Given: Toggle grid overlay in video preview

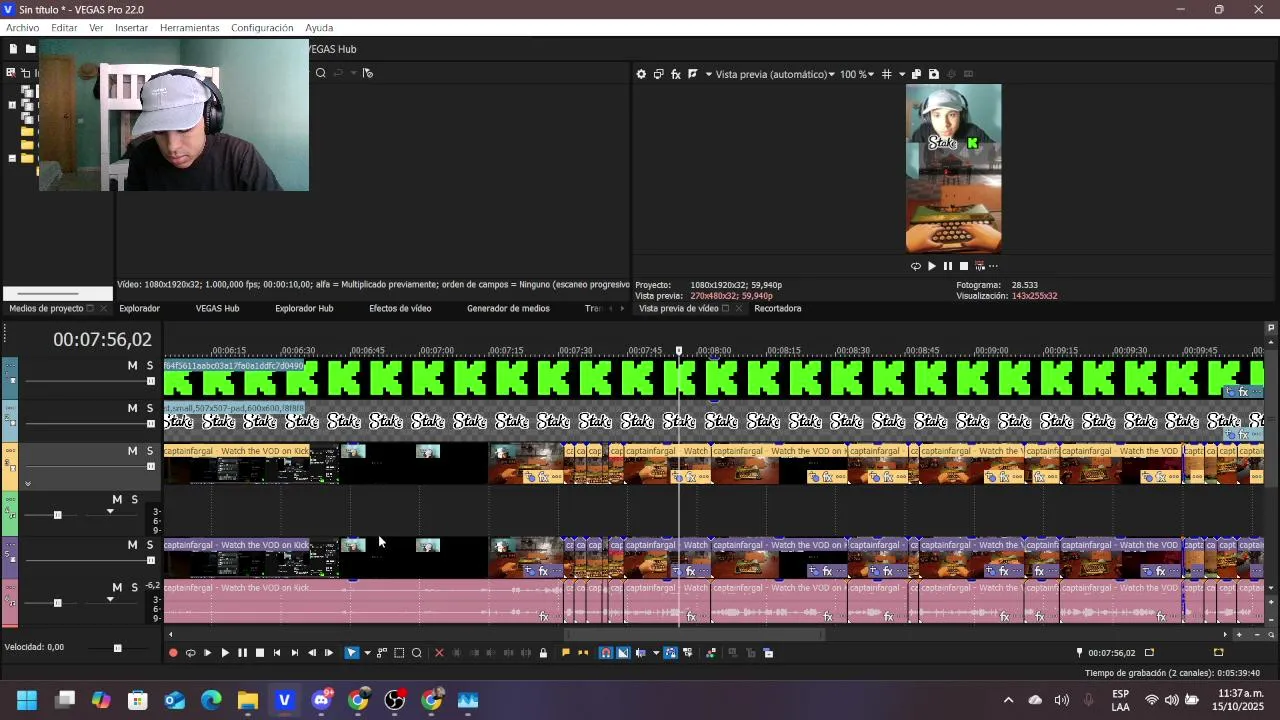Looking at the screenshot, I should 886,74.
